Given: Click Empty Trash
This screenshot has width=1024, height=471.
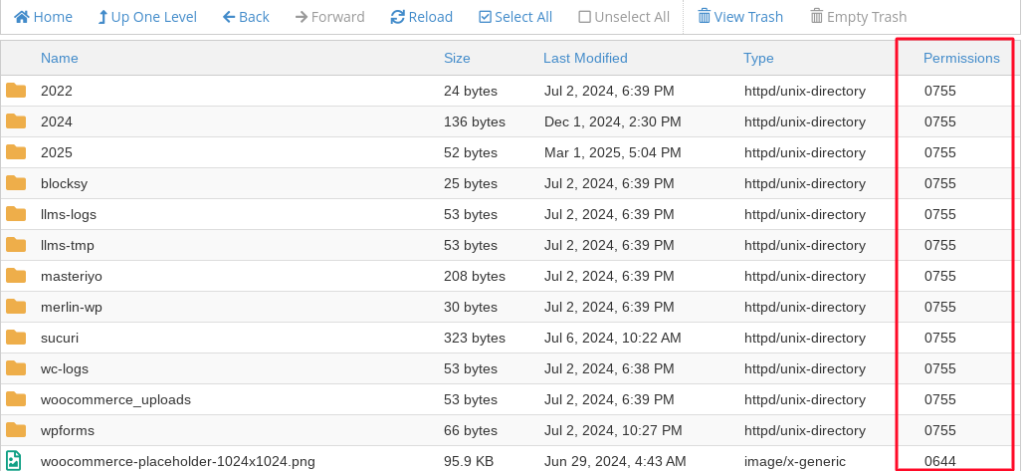Looking at the screenshot, I should coord(858,17).
